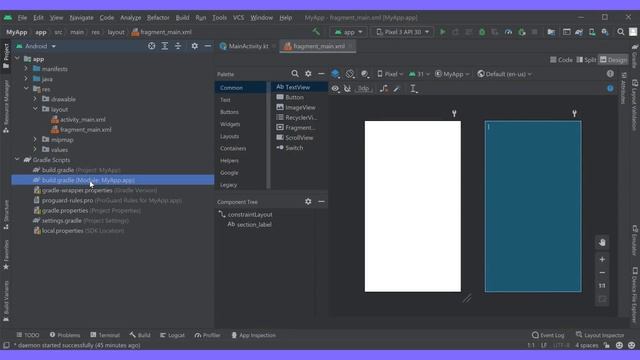Switch editor to Code view

pyautogui.click(x=561, y=60)
